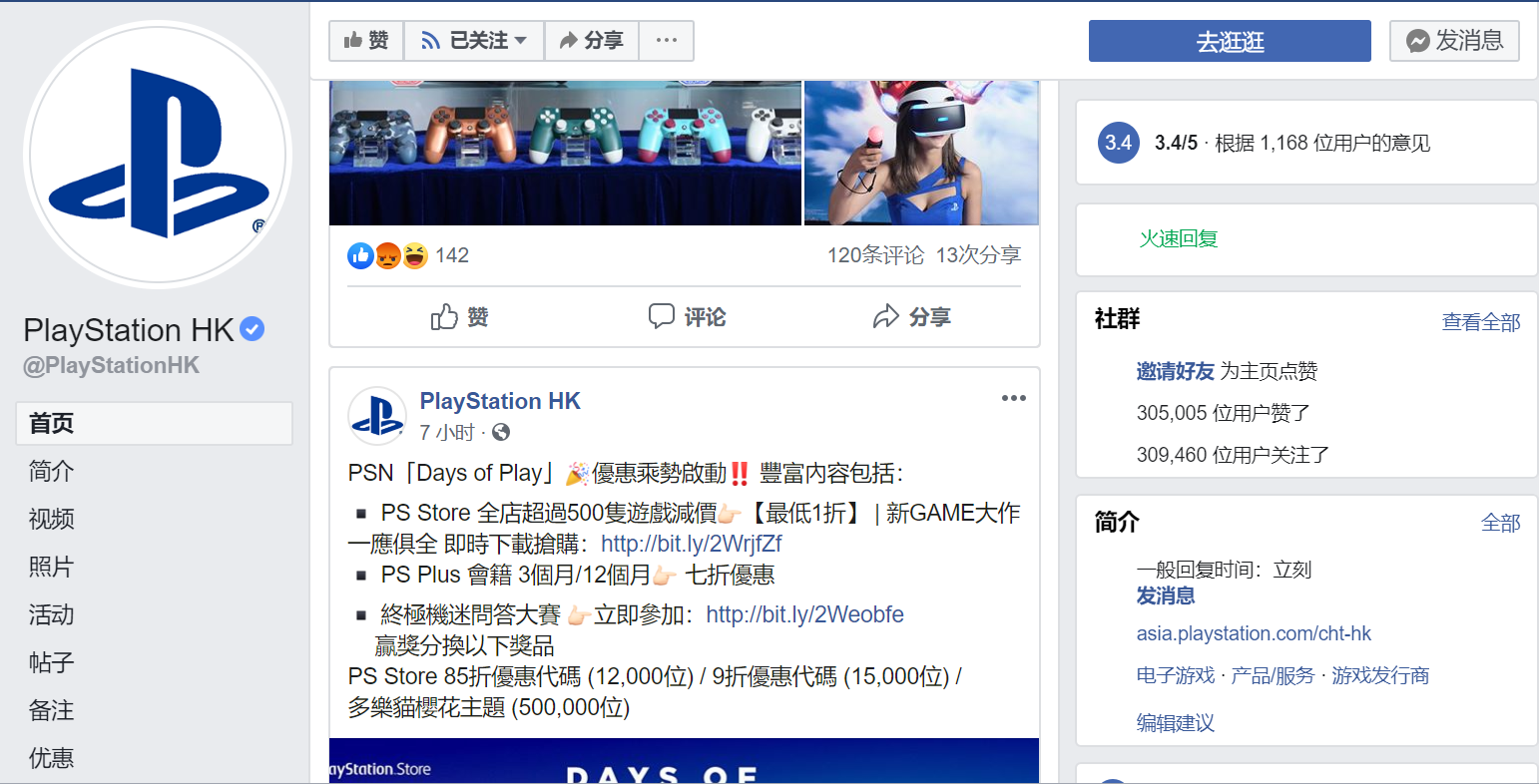Click the 305,005 位用户赞了 text
The width and height of the screenshot is (1539, 784).
1224,413
